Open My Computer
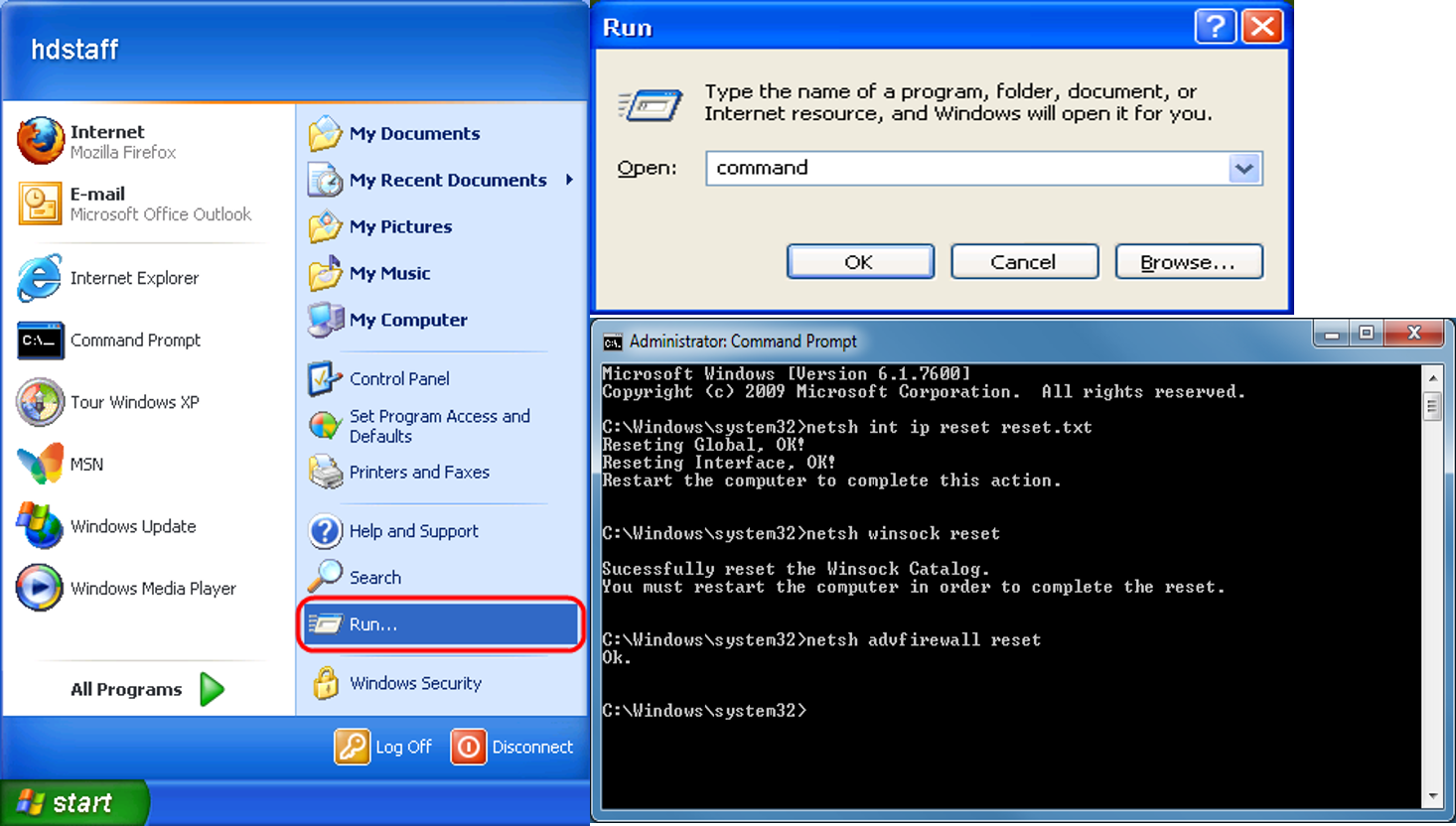 pos(407,320)
